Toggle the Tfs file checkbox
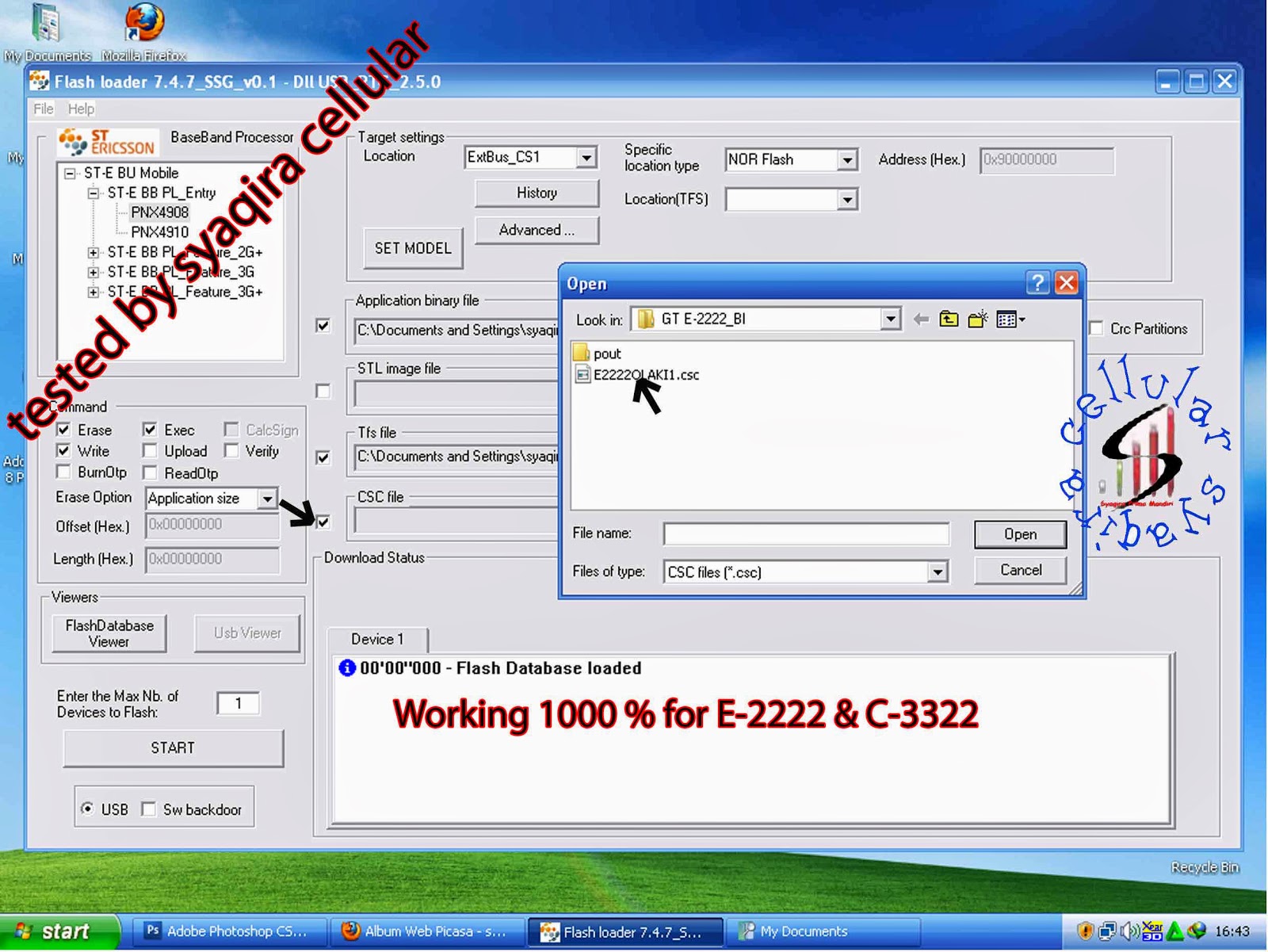Image resolution: width=1268 pixels, height=952 pixels. (323, 457)
